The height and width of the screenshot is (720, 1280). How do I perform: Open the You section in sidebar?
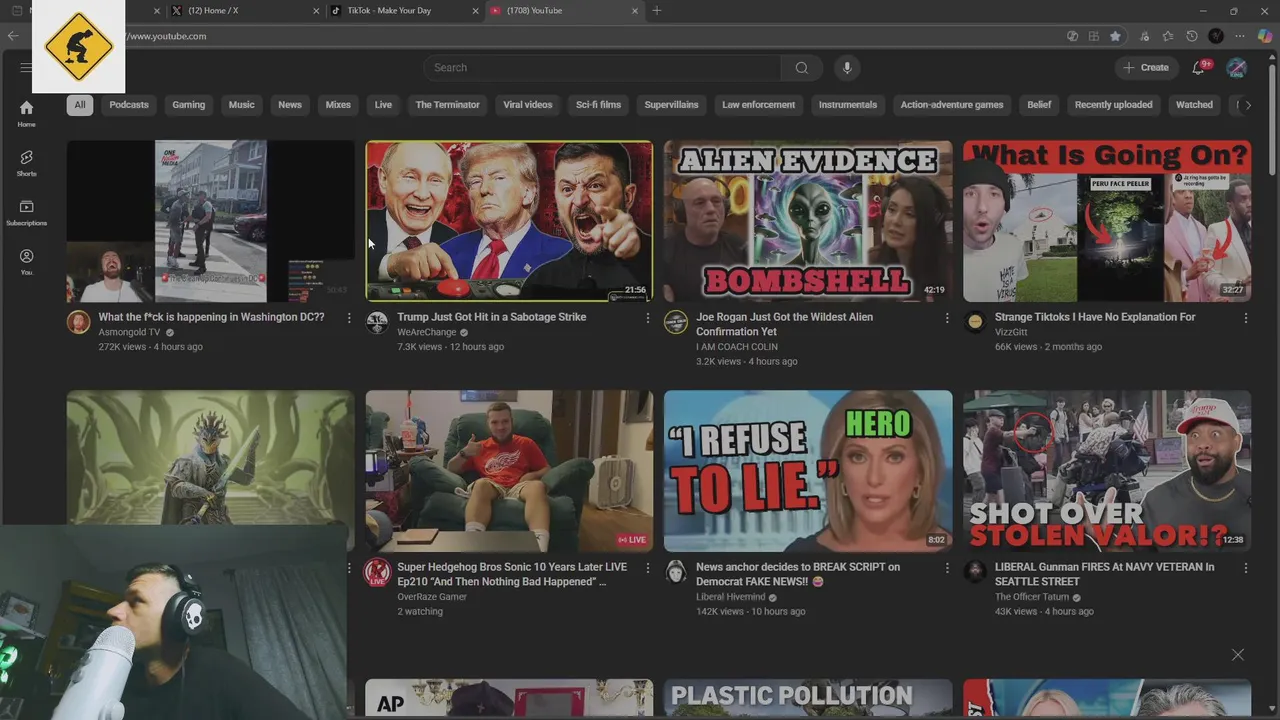pos(26,262)
